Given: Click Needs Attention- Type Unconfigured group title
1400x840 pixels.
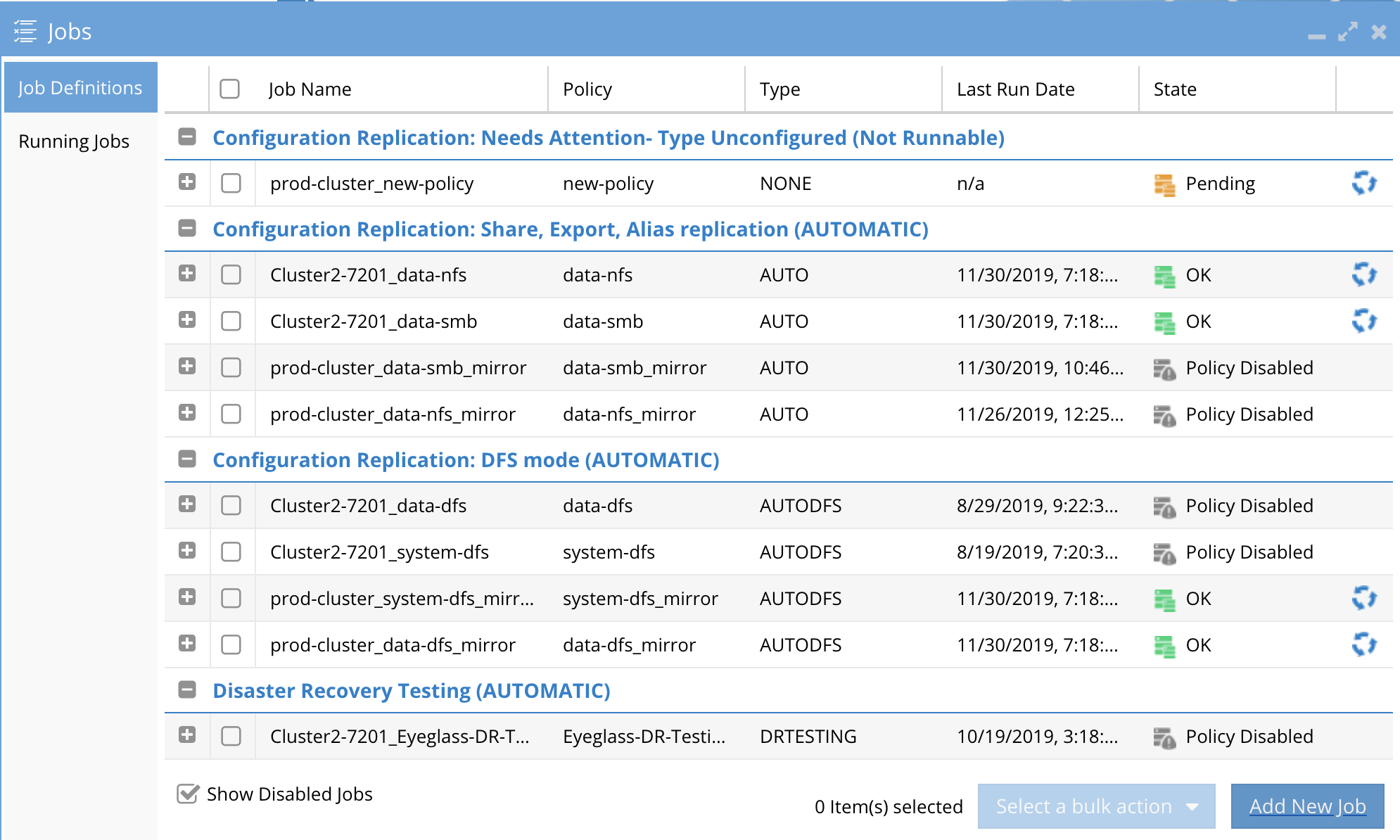Looking at the screenshot, I should pyautogui.click(x=609, y=137).
